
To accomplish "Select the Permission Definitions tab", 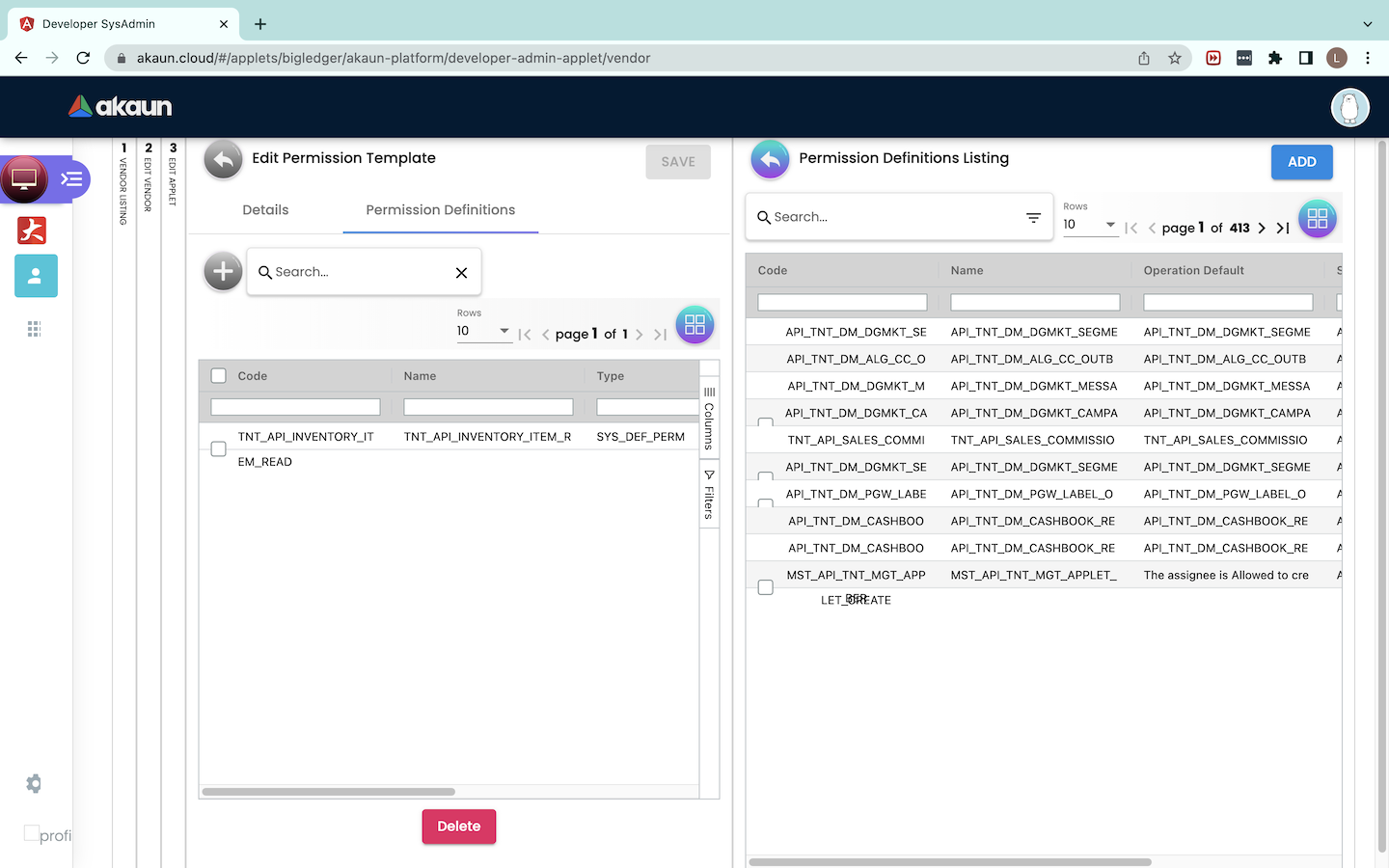I will coord(440,210).
